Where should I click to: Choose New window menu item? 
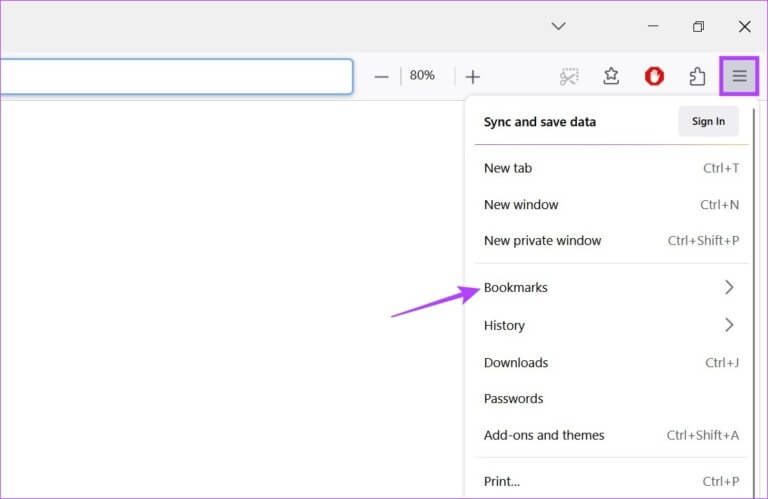[611, 205]
